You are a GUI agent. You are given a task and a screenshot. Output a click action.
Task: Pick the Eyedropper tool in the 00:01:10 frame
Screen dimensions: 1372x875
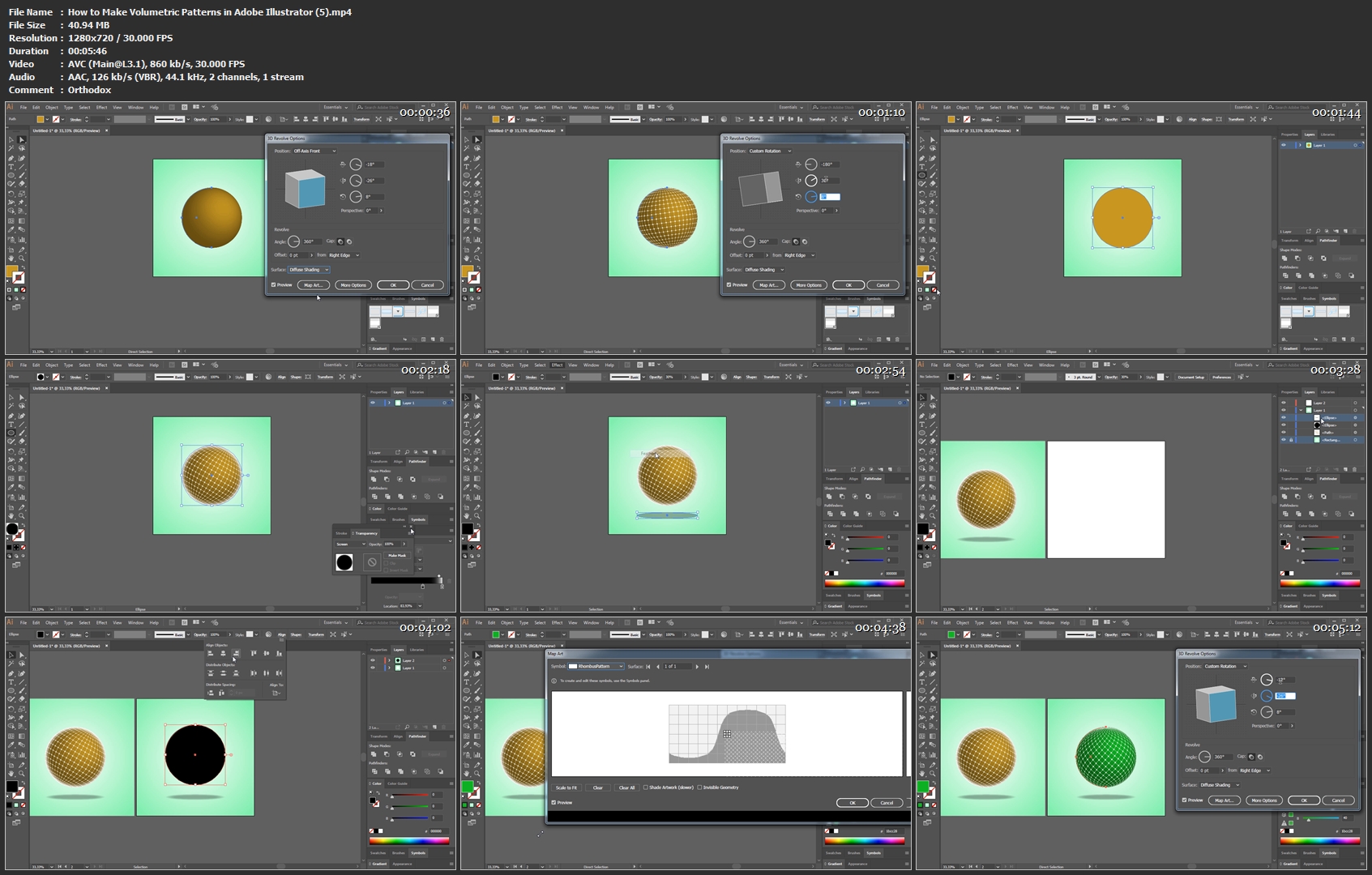click(466, 229)
